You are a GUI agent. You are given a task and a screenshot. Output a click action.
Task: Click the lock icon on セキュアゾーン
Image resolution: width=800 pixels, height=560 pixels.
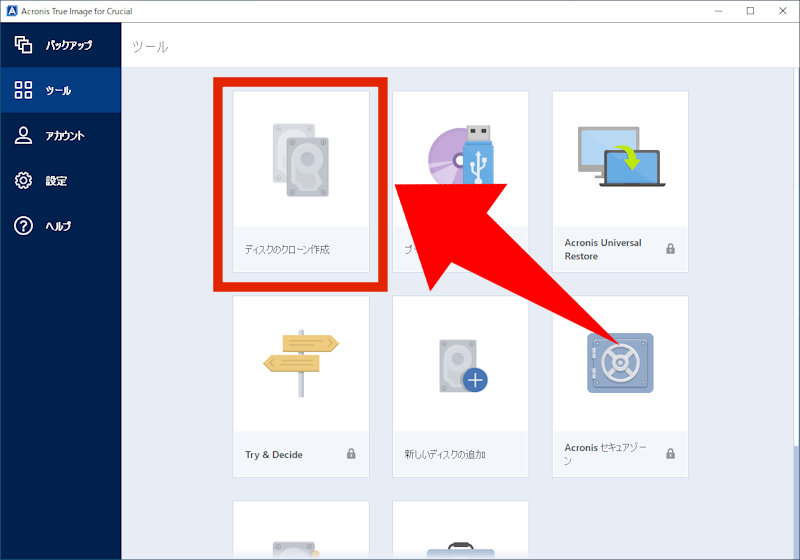[x=670, y=453]
